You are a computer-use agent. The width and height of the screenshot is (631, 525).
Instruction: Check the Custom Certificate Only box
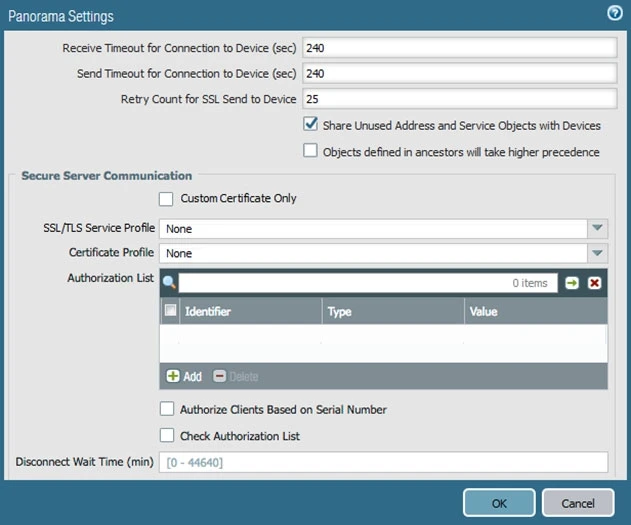click(x=167, y=198)
